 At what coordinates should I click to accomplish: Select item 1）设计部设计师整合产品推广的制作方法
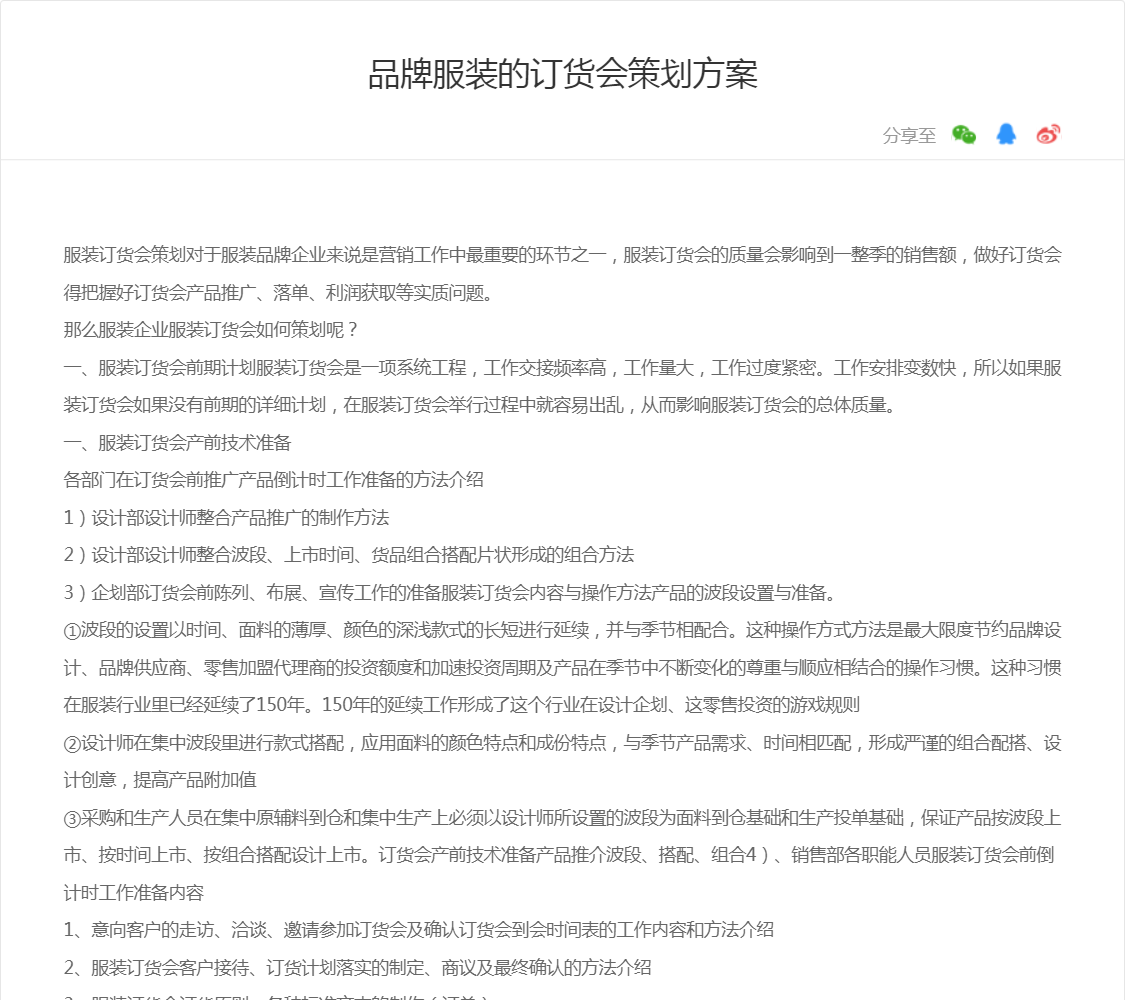tap(226, 518)
